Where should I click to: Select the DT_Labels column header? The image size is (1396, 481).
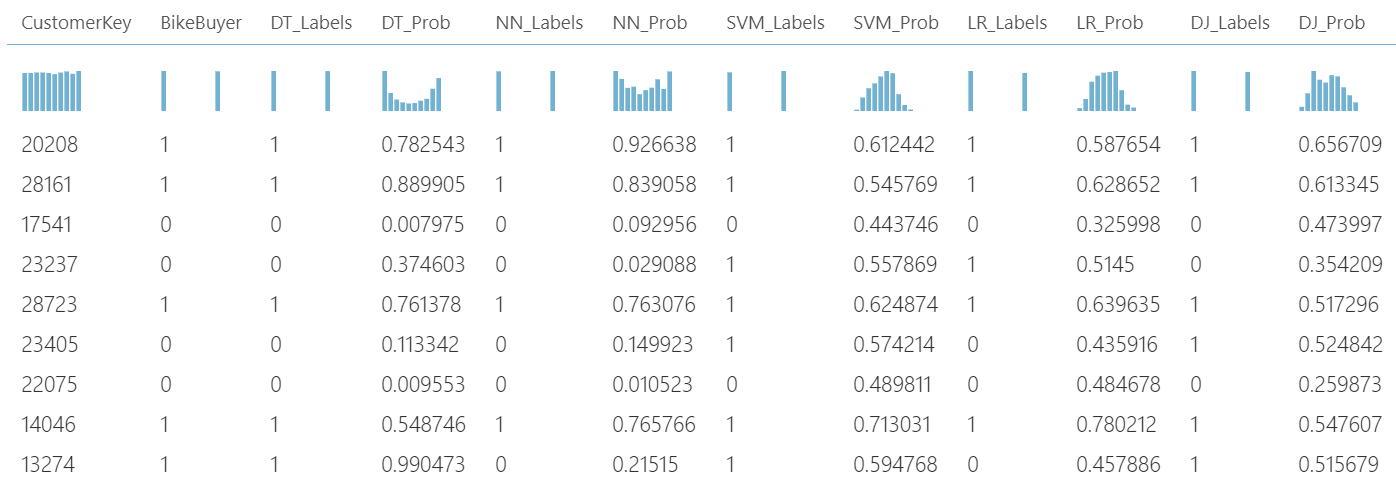[311, 23]
